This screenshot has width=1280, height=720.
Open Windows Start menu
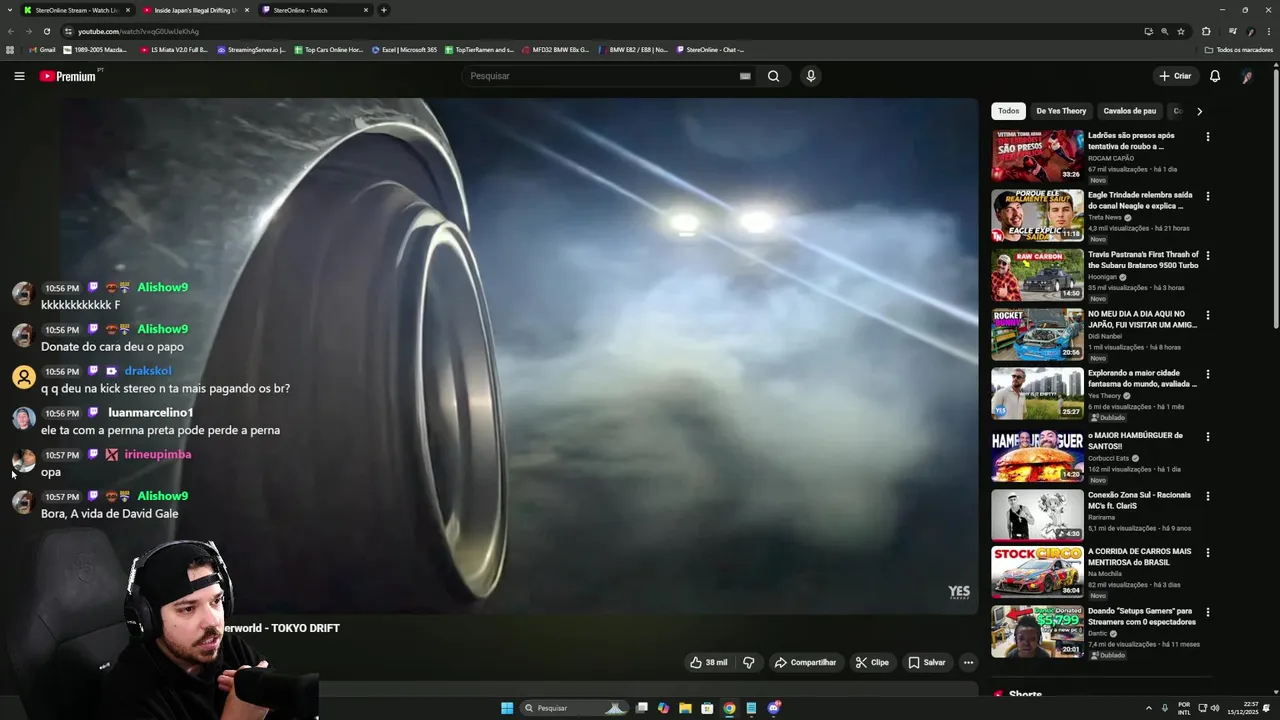click(x=507, y=708)
